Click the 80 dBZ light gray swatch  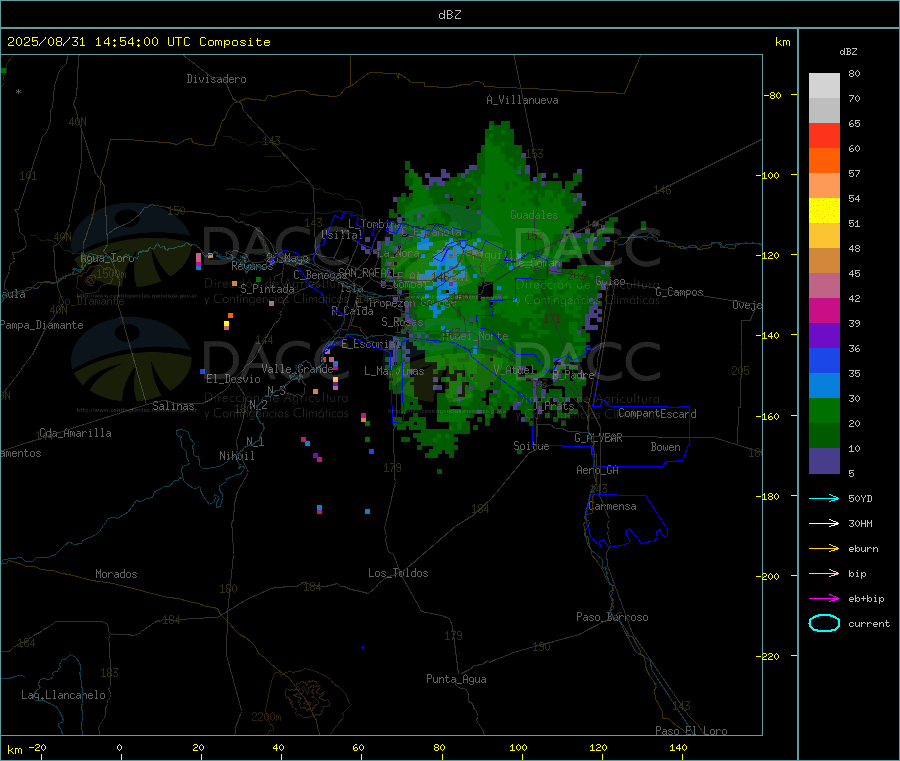[824, 86]
